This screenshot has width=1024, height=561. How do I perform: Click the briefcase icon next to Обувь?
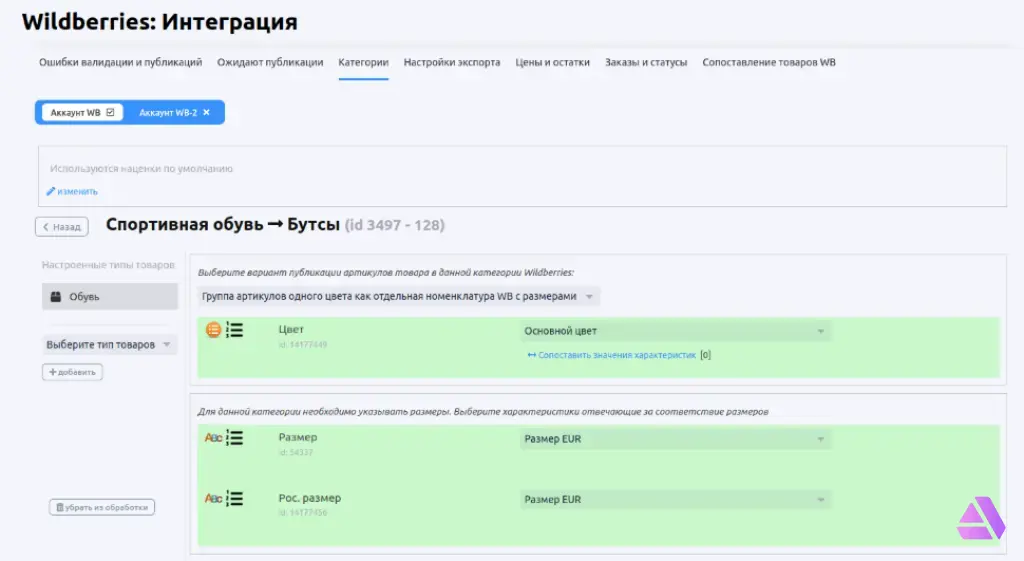pyautogui.click(x=56, y=297)
